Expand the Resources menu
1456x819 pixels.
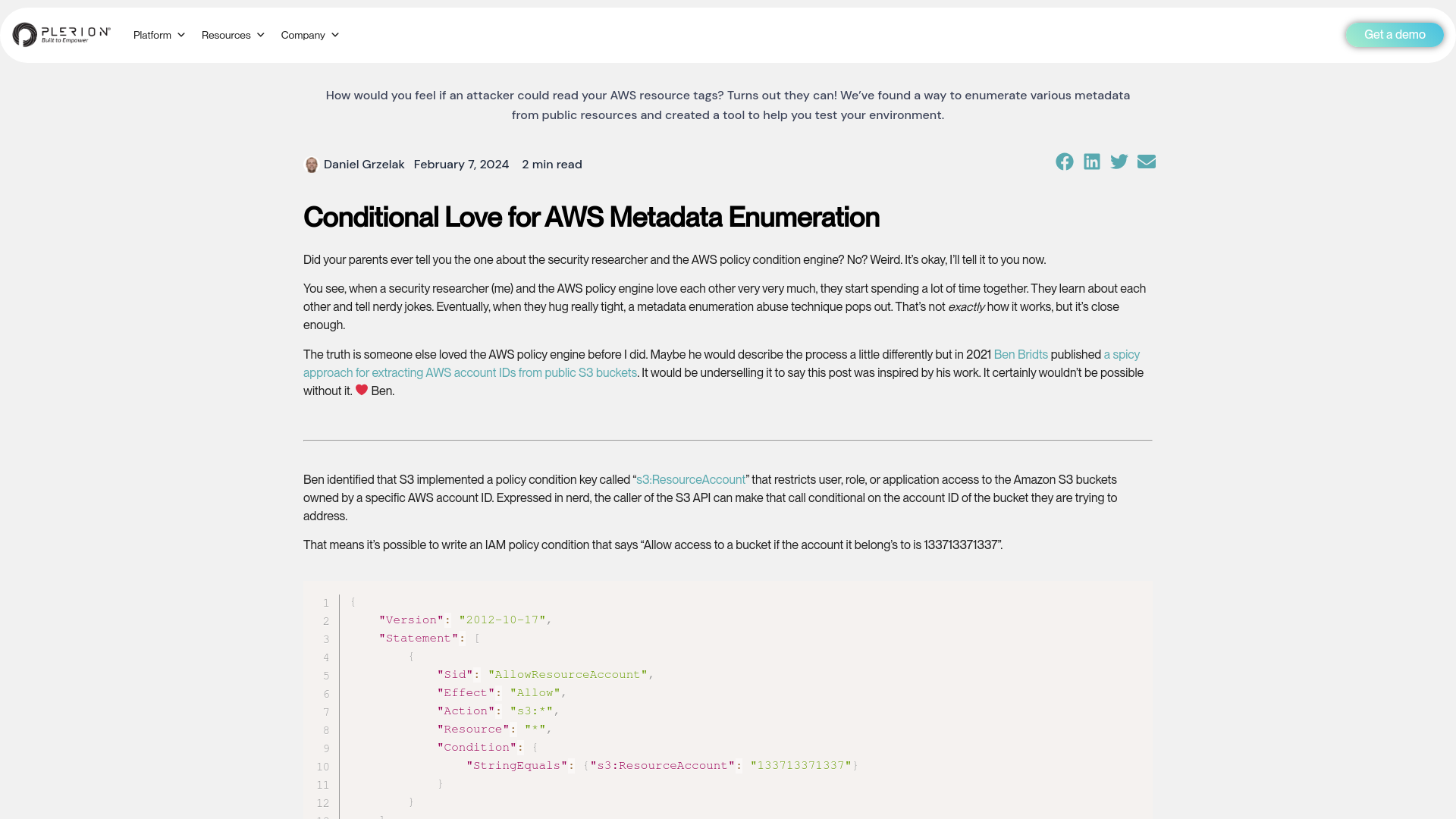[x=233, y=35]
